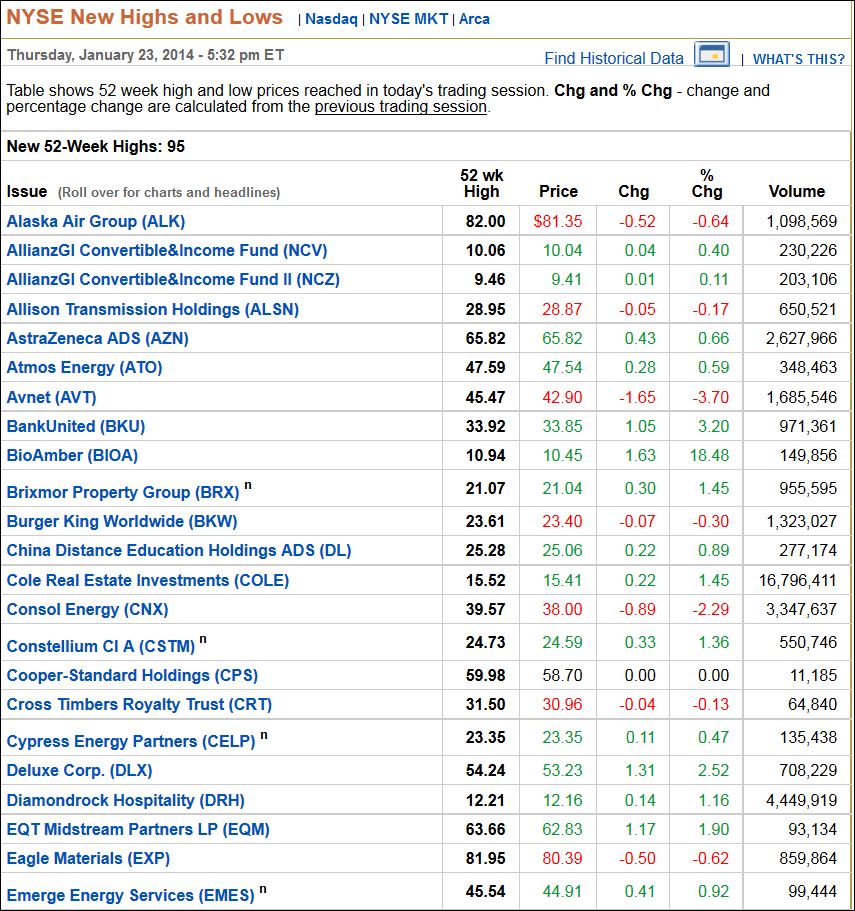Click the Issue column header
This screenshot has width=855, height=911.
tap(27, 192)
